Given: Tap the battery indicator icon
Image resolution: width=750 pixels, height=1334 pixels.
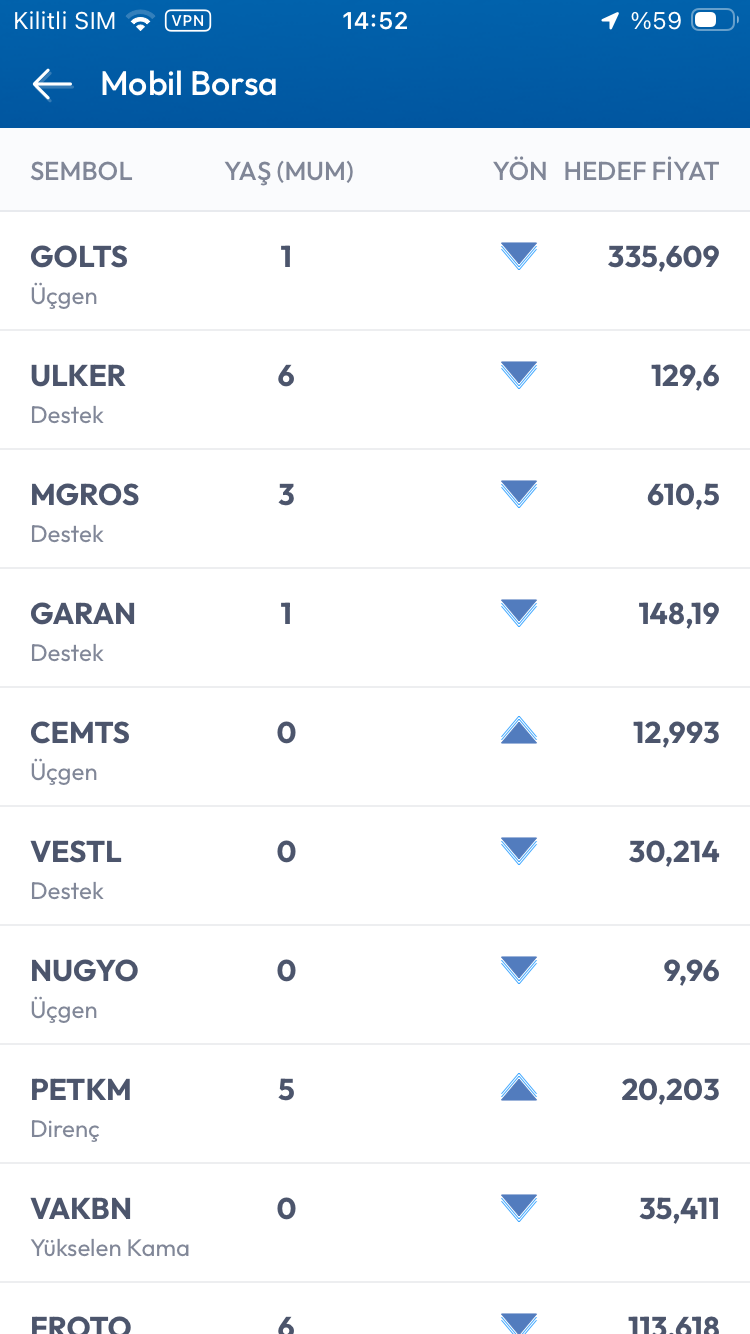Looking at the screenshot, I should click(x=713, y=21).
